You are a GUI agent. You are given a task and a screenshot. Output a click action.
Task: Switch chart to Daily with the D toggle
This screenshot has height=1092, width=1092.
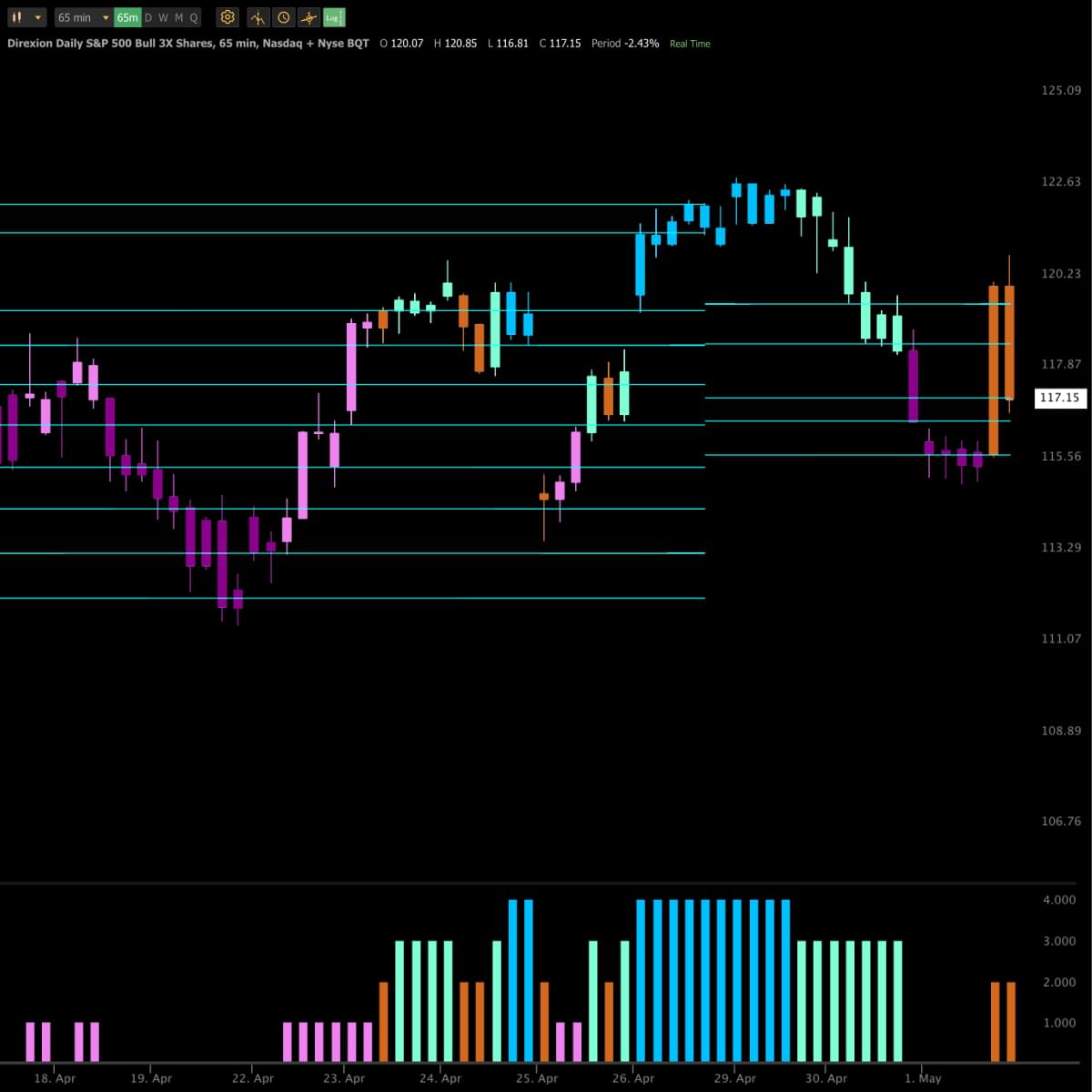(147, 17)
